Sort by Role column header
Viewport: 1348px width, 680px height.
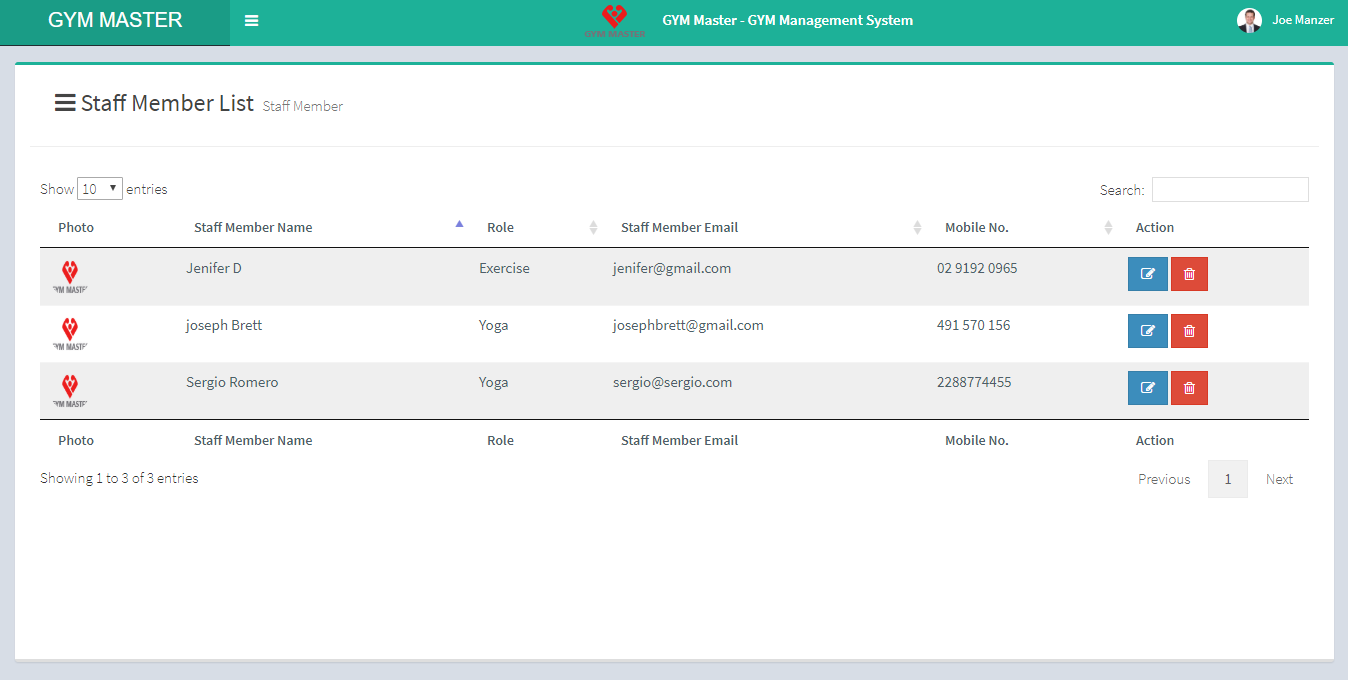[500, 228]
